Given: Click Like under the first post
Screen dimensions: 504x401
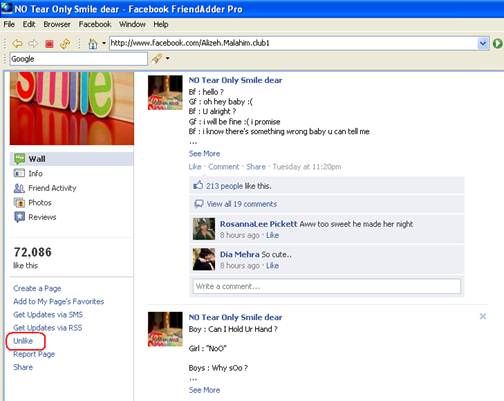Looking at the screenshot, I should coord(195,167).
